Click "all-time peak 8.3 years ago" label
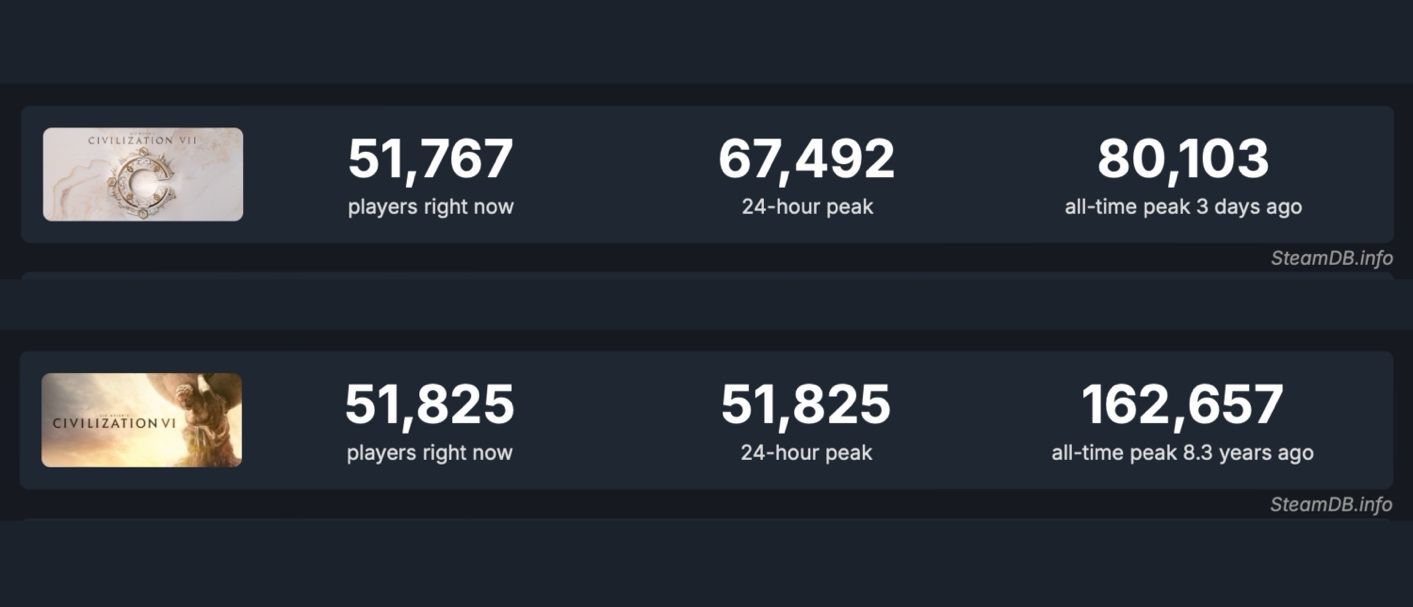 tap(1182, 453)
